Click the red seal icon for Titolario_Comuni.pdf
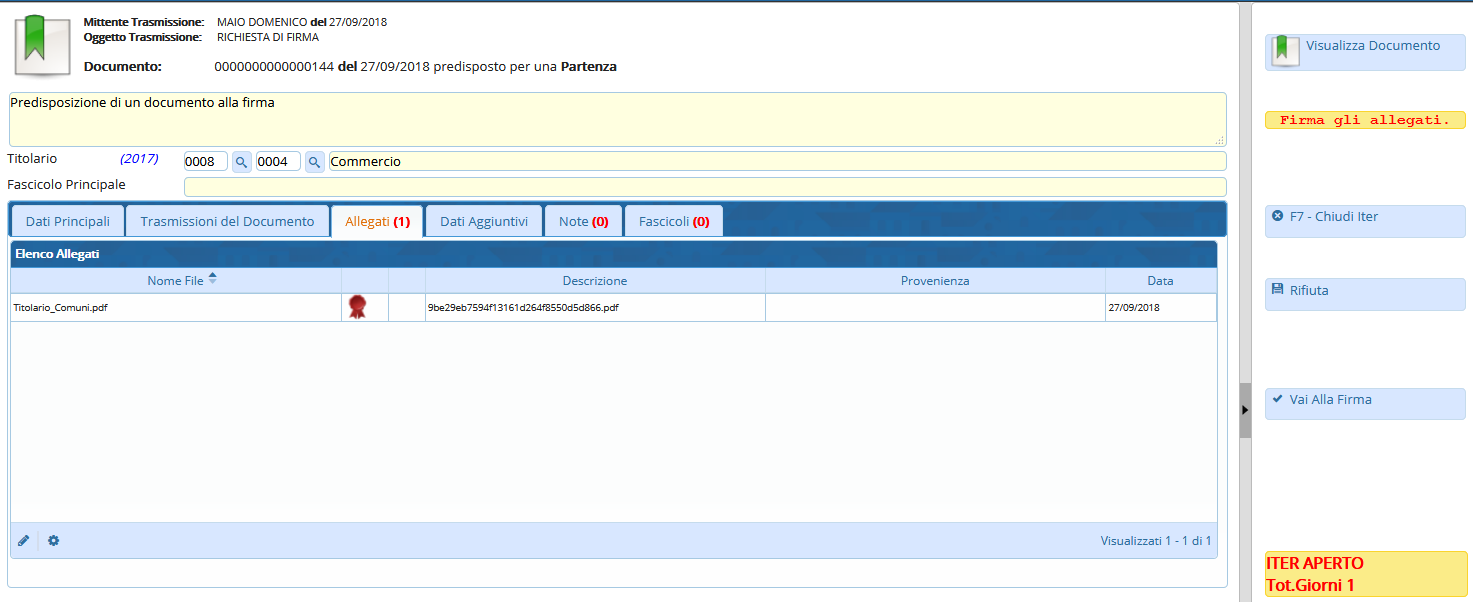 tap(357, 307)
